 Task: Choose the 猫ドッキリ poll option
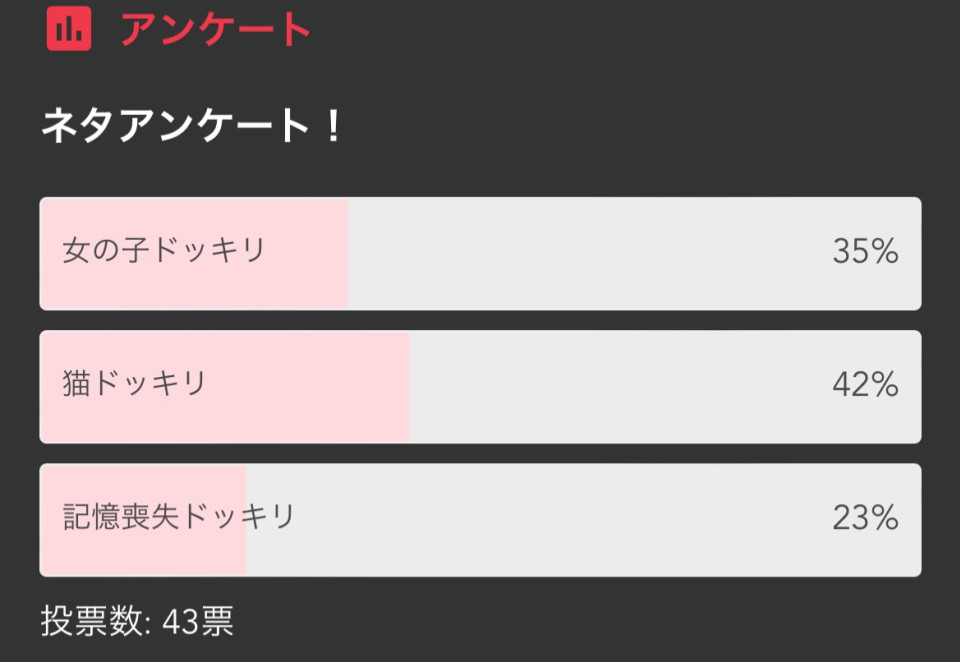(x=480, y=387)
